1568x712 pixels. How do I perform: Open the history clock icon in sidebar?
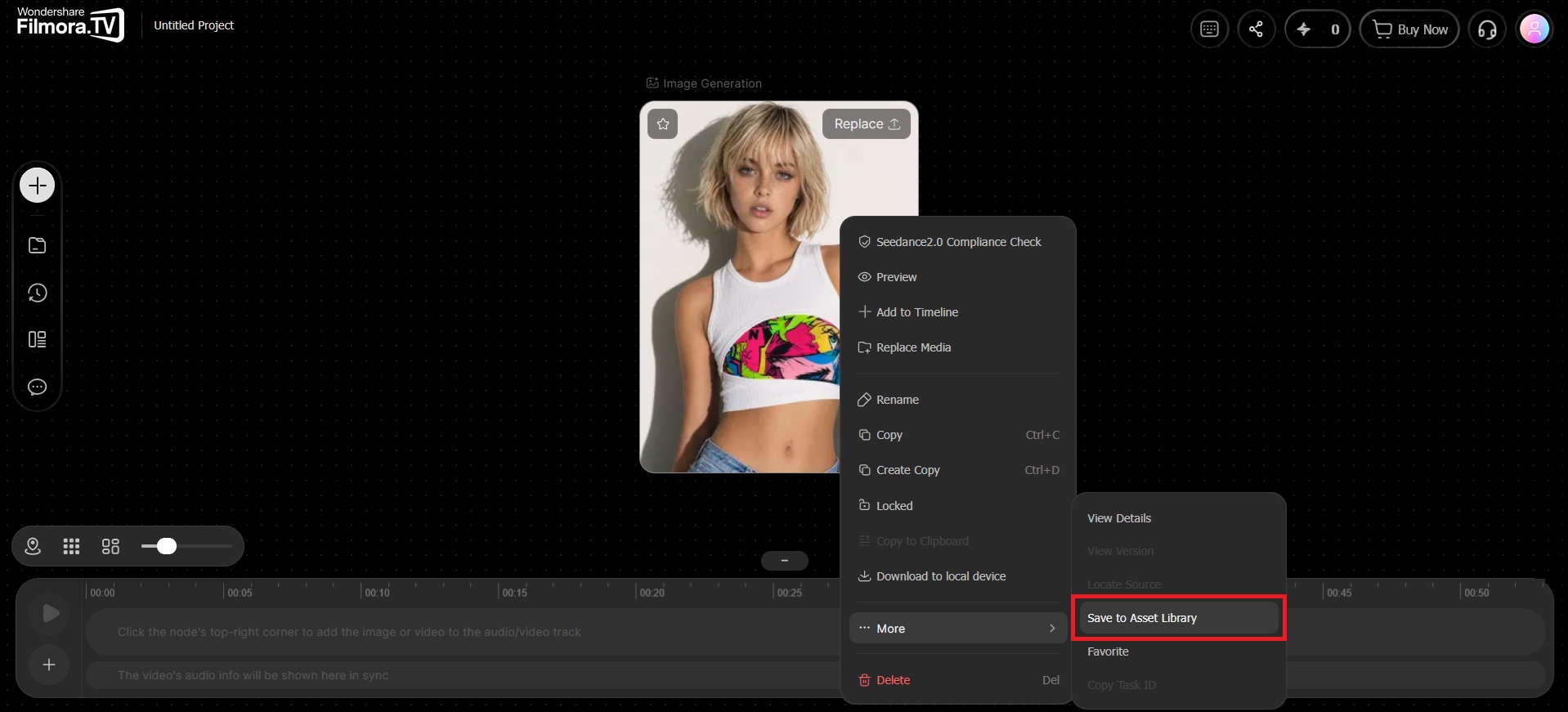coord(38,293)
